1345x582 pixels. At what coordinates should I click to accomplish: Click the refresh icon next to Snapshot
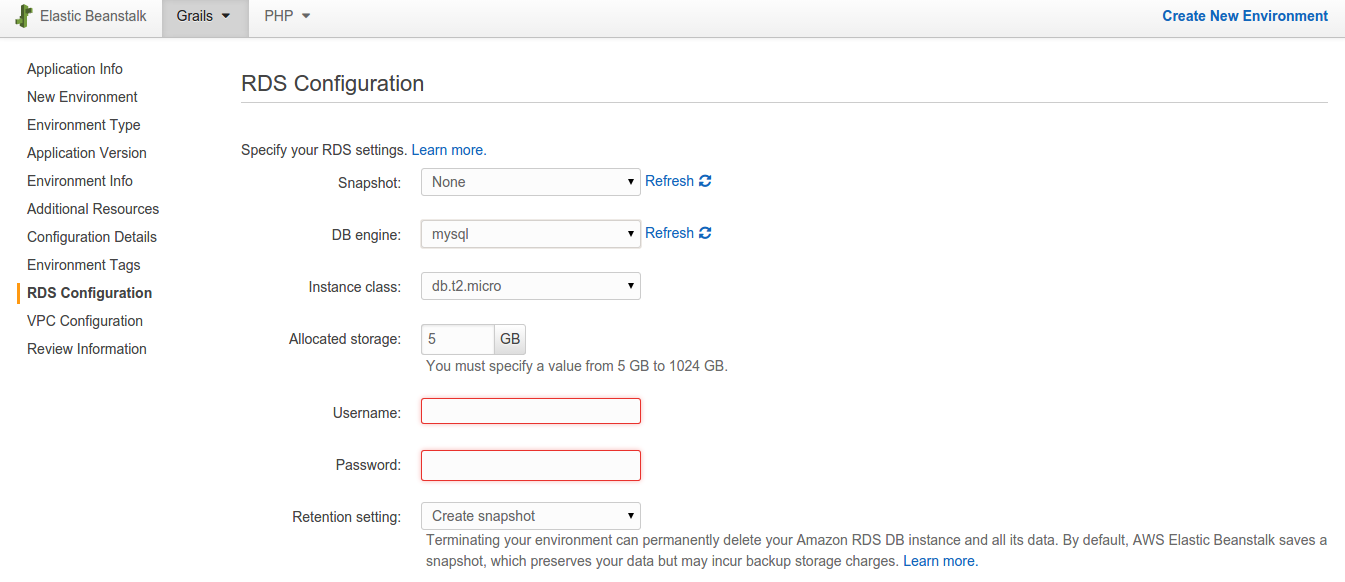(705, 181)
